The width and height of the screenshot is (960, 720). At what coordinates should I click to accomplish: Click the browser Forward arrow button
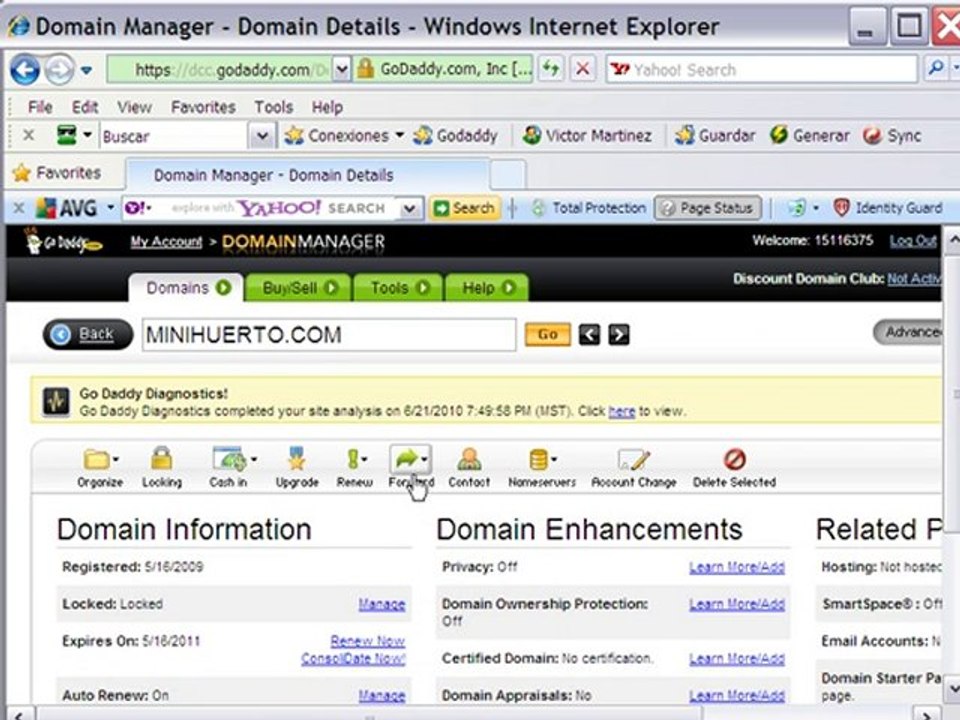click(59, 70)
